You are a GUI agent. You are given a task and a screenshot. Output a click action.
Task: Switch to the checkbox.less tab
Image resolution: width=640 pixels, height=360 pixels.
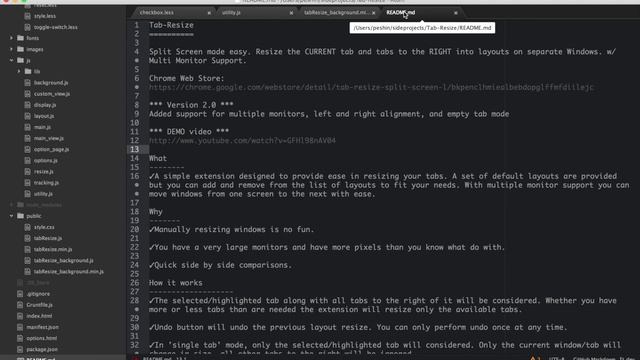[157, 13]
